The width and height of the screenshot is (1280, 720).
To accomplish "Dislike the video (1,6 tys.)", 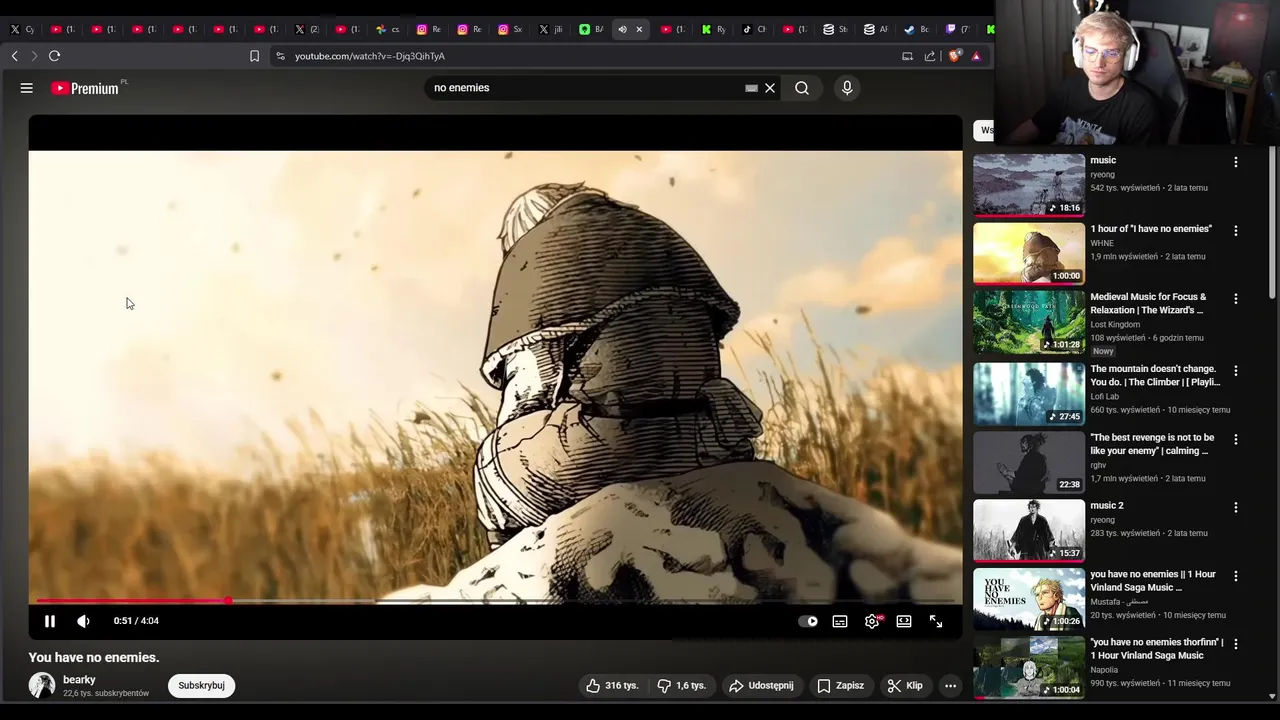I will tap(682, 686).
